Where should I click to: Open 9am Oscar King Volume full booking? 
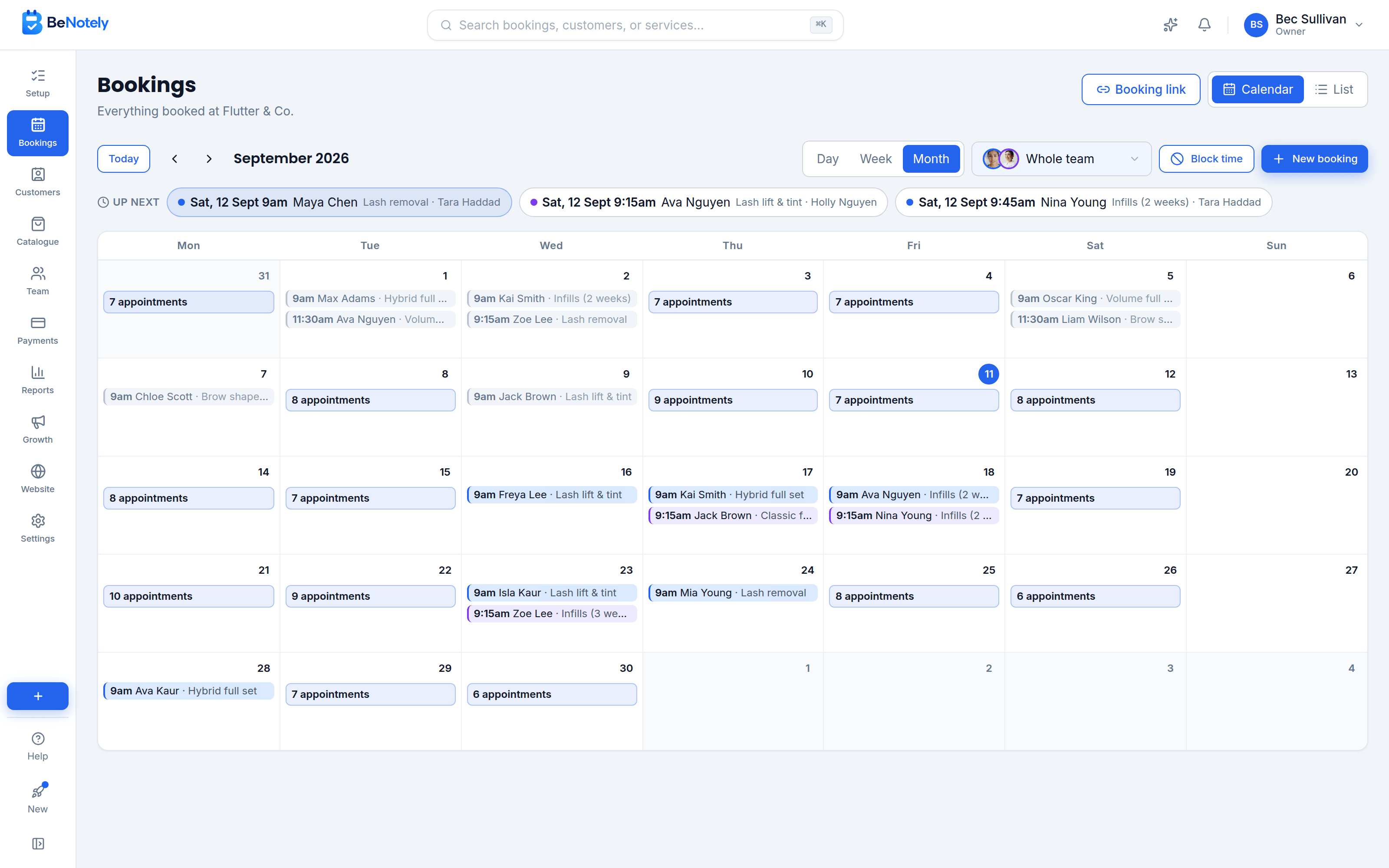tap(1095, 299)
